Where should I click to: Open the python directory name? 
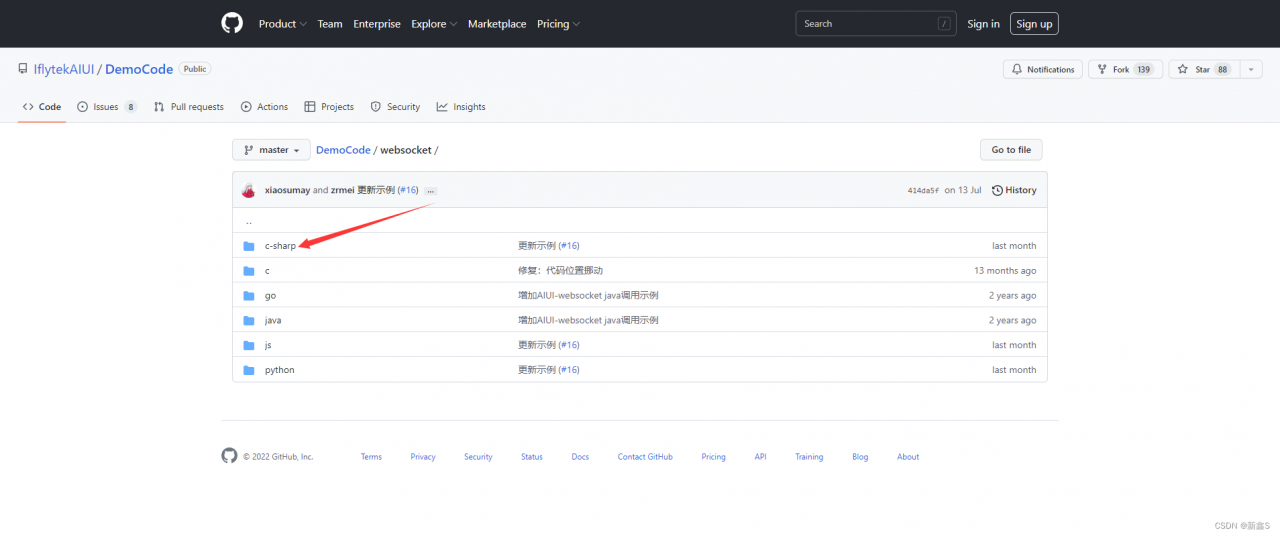pos(279,370)
